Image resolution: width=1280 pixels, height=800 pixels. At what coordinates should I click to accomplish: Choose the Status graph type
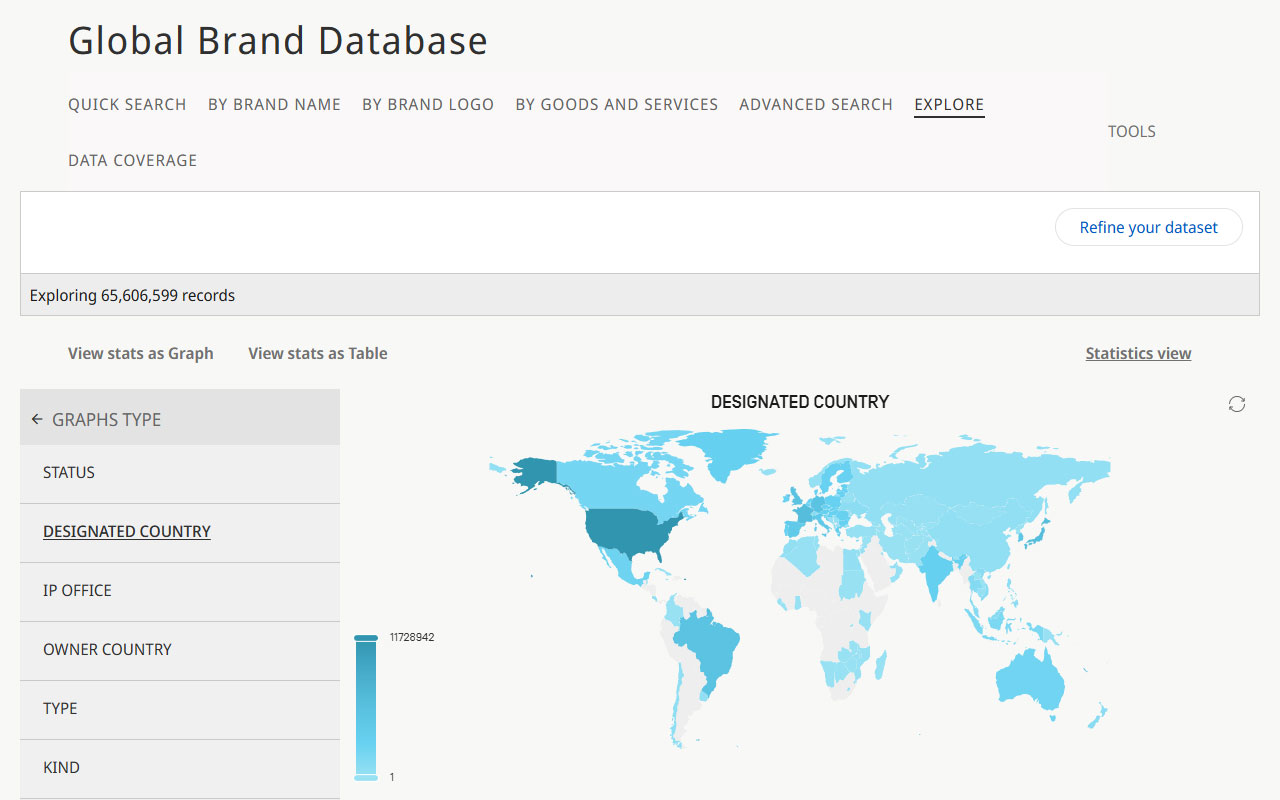[69, 472]
